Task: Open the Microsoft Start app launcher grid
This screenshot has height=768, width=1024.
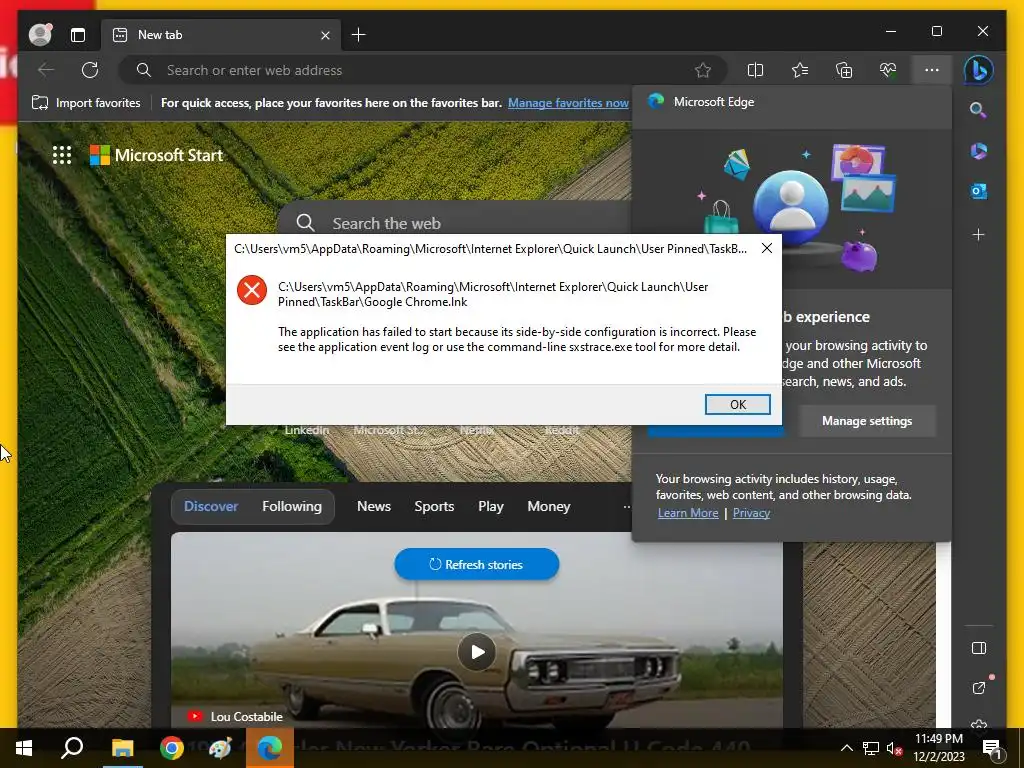Action: point(62,155)
